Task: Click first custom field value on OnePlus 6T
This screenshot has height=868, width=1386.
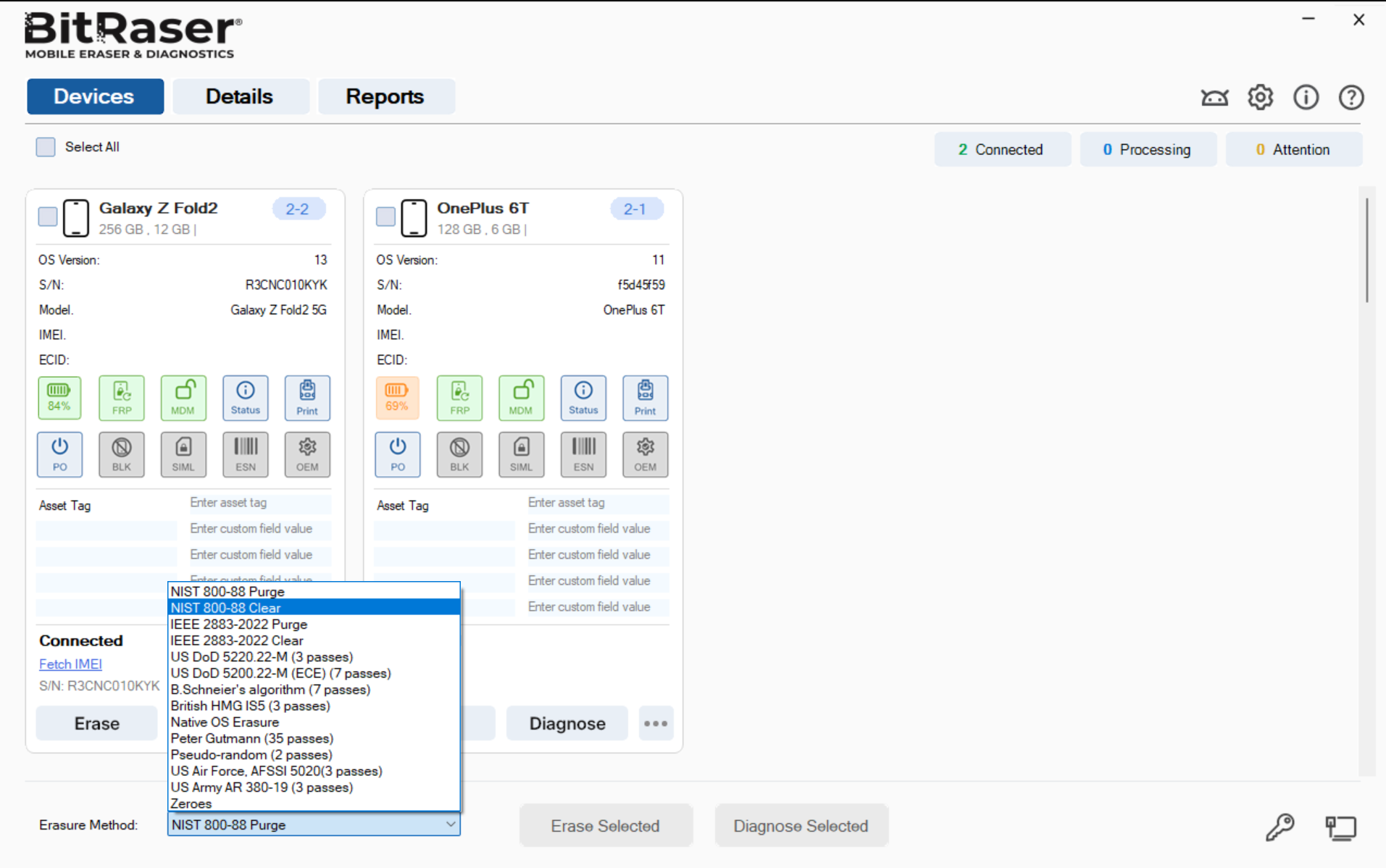Action: click(x=598, y=529)
